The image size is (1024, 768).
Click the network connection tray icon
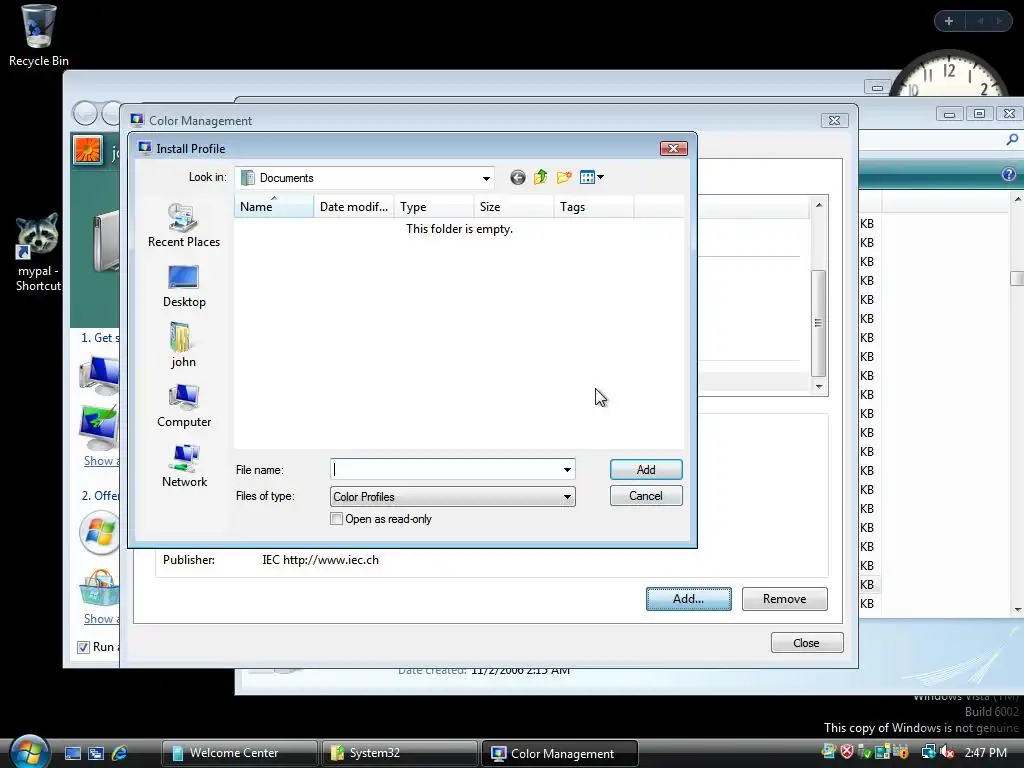[928, 752]
